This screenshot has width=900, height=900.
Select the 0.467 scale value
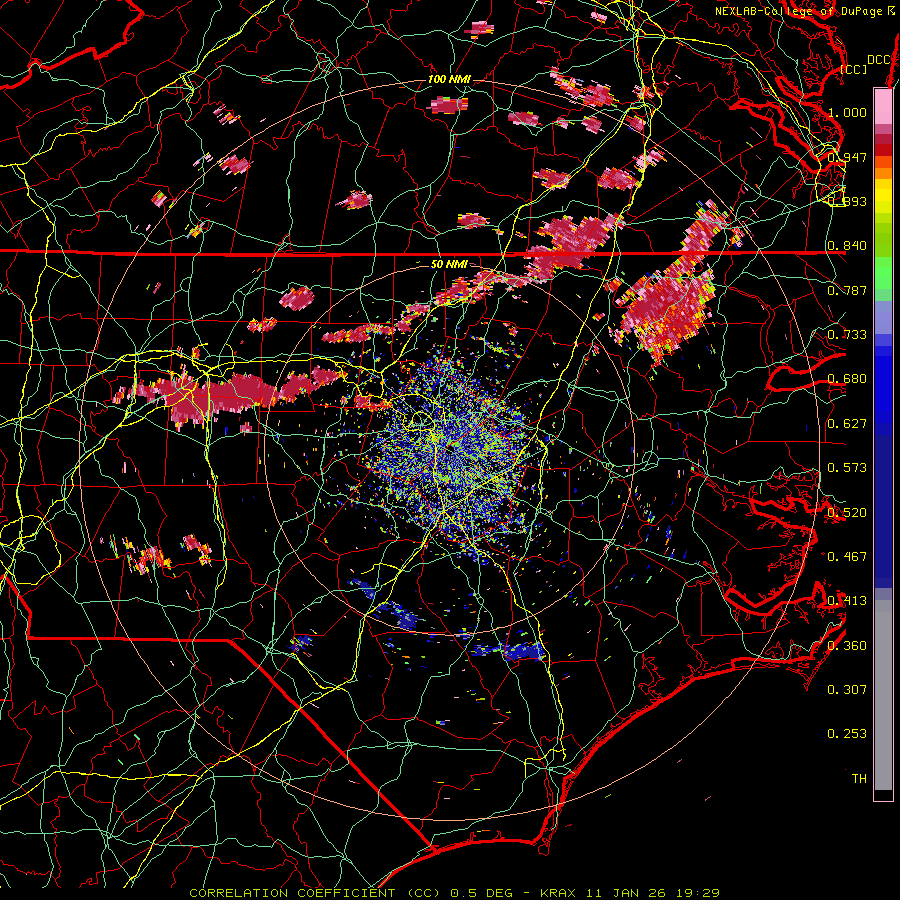coord(847,556)
